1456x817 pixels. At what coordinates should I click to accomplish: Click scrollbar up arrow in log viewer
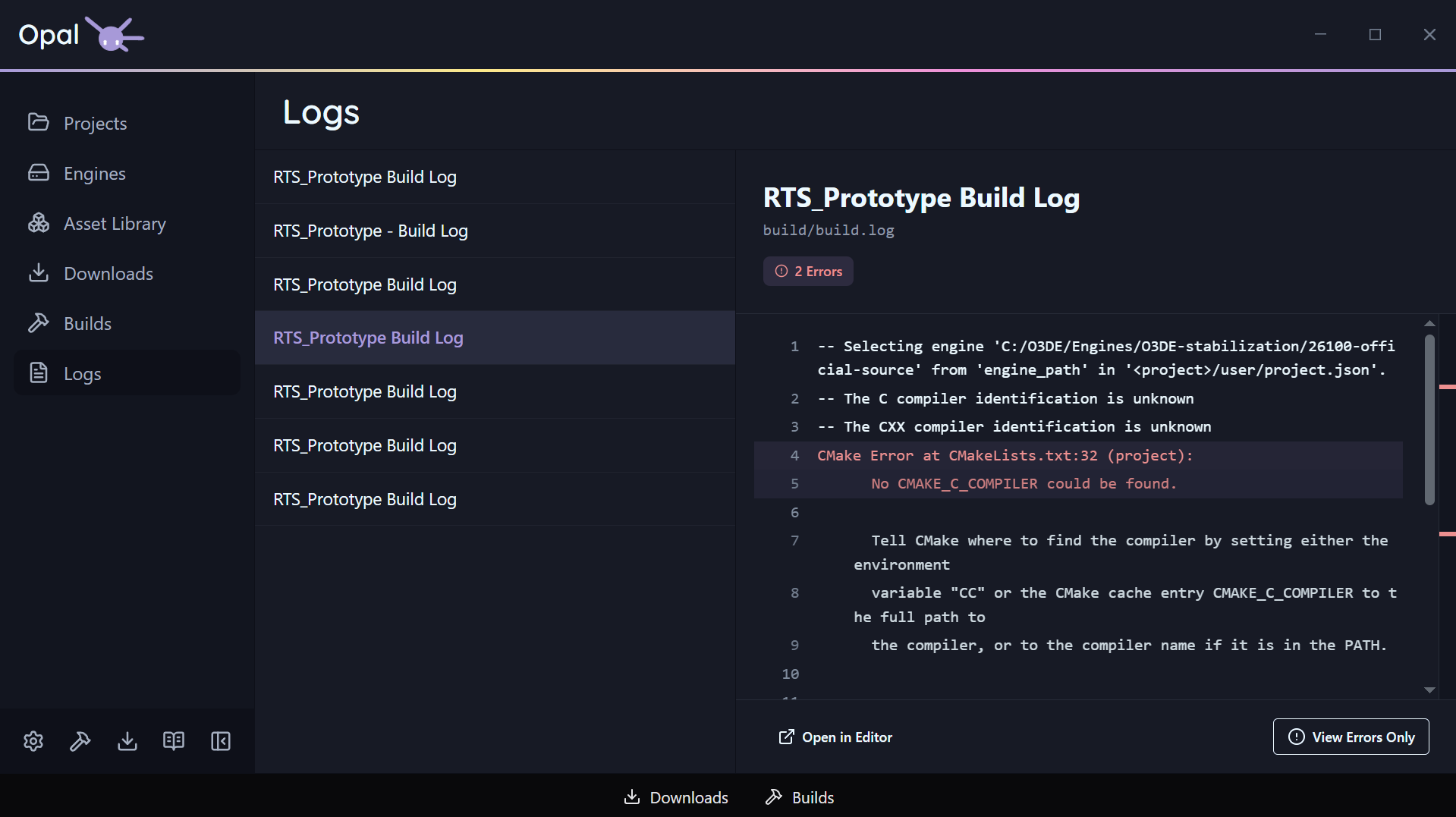[x=1429, y=324]
